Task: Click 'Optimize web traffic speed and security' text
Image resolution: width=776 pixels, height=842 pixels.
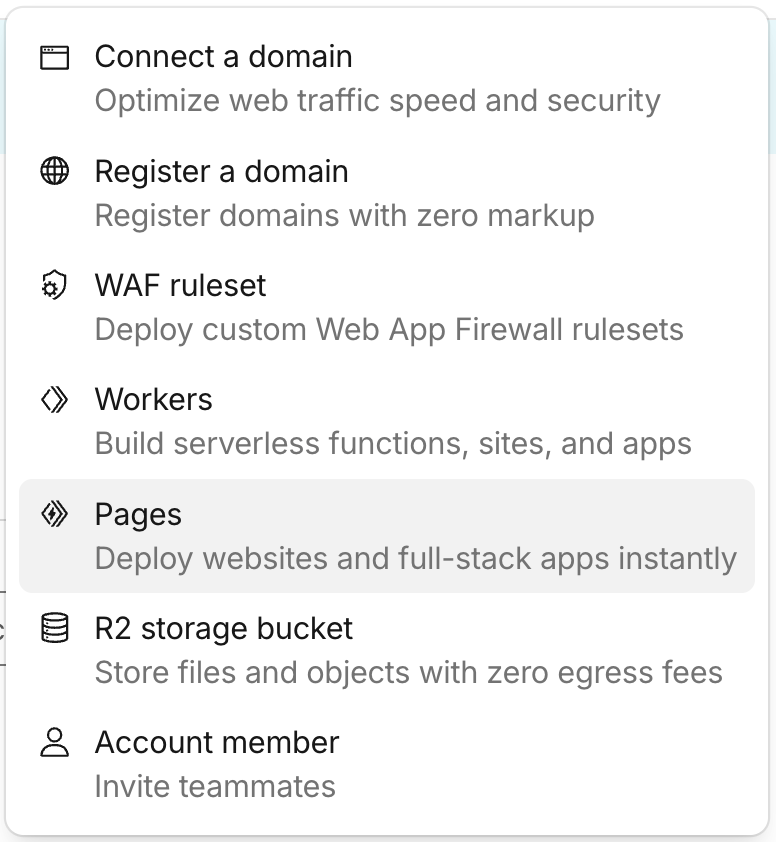Action: pyautogui.click(x=377, y=101)
